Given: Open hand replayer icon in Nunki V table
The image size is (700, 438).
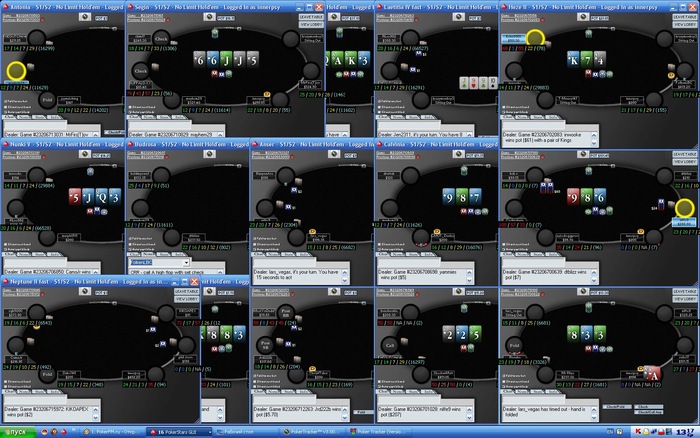Looking at the screenshot, I should pyautogui.click(x=84, y=154).
